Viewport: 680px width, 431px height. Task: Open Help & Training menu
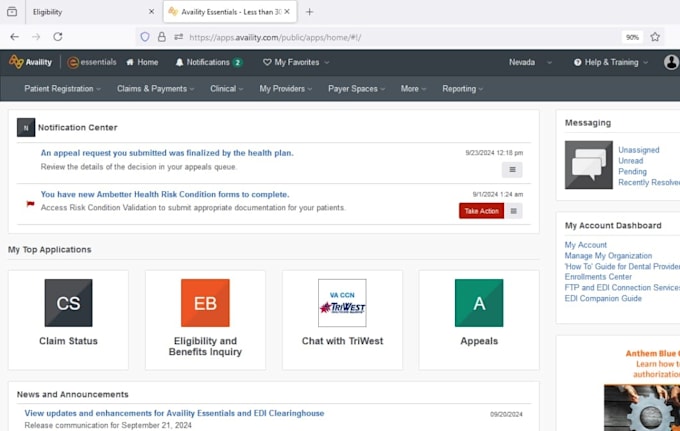tap(611, 62)
